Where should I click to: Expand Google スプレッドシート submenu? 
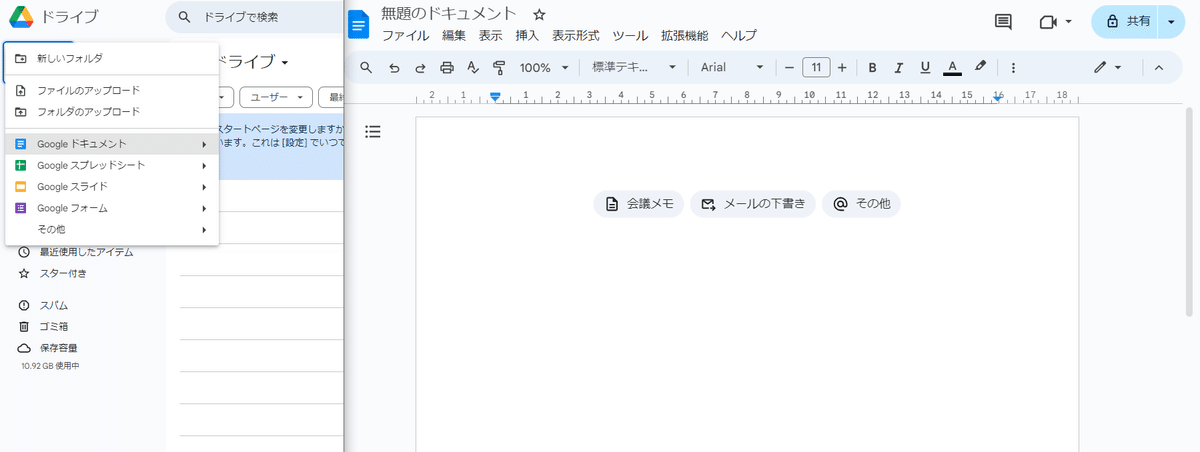[x=112, y=165]
